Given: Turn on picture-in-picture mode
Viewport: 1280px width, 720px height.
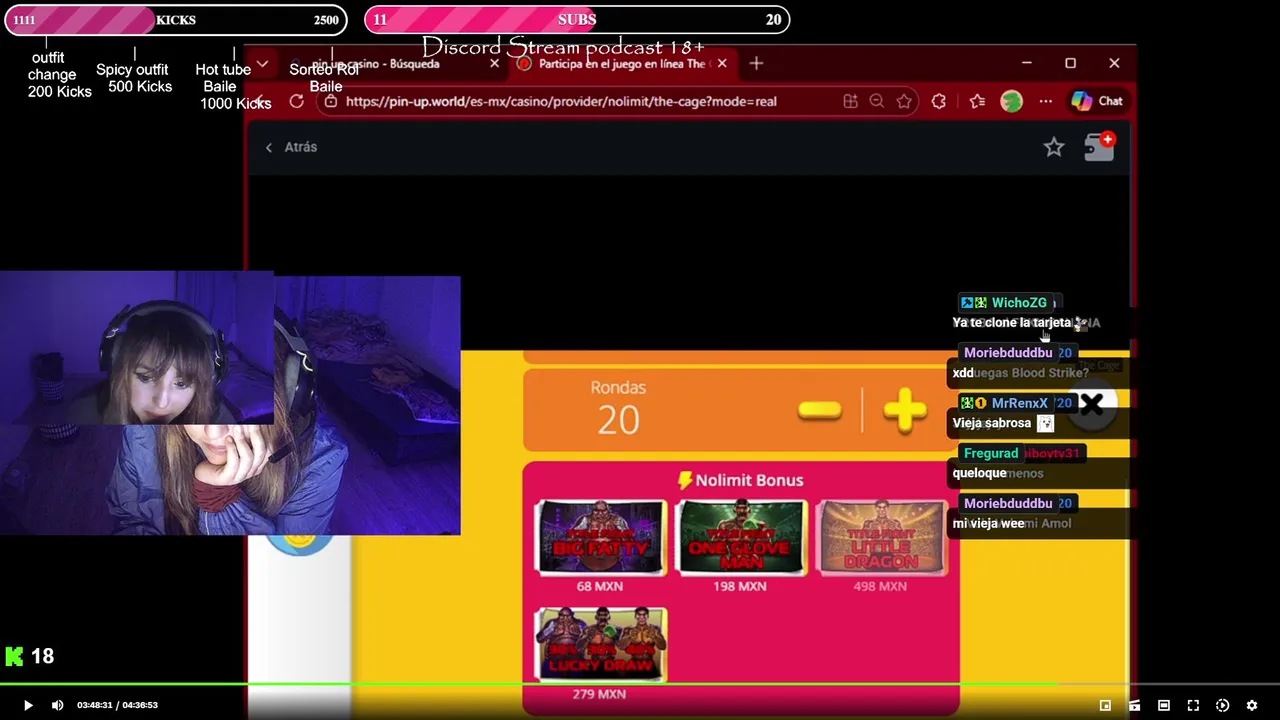Looking at the screenshot, I should (x=1105, y=705).
